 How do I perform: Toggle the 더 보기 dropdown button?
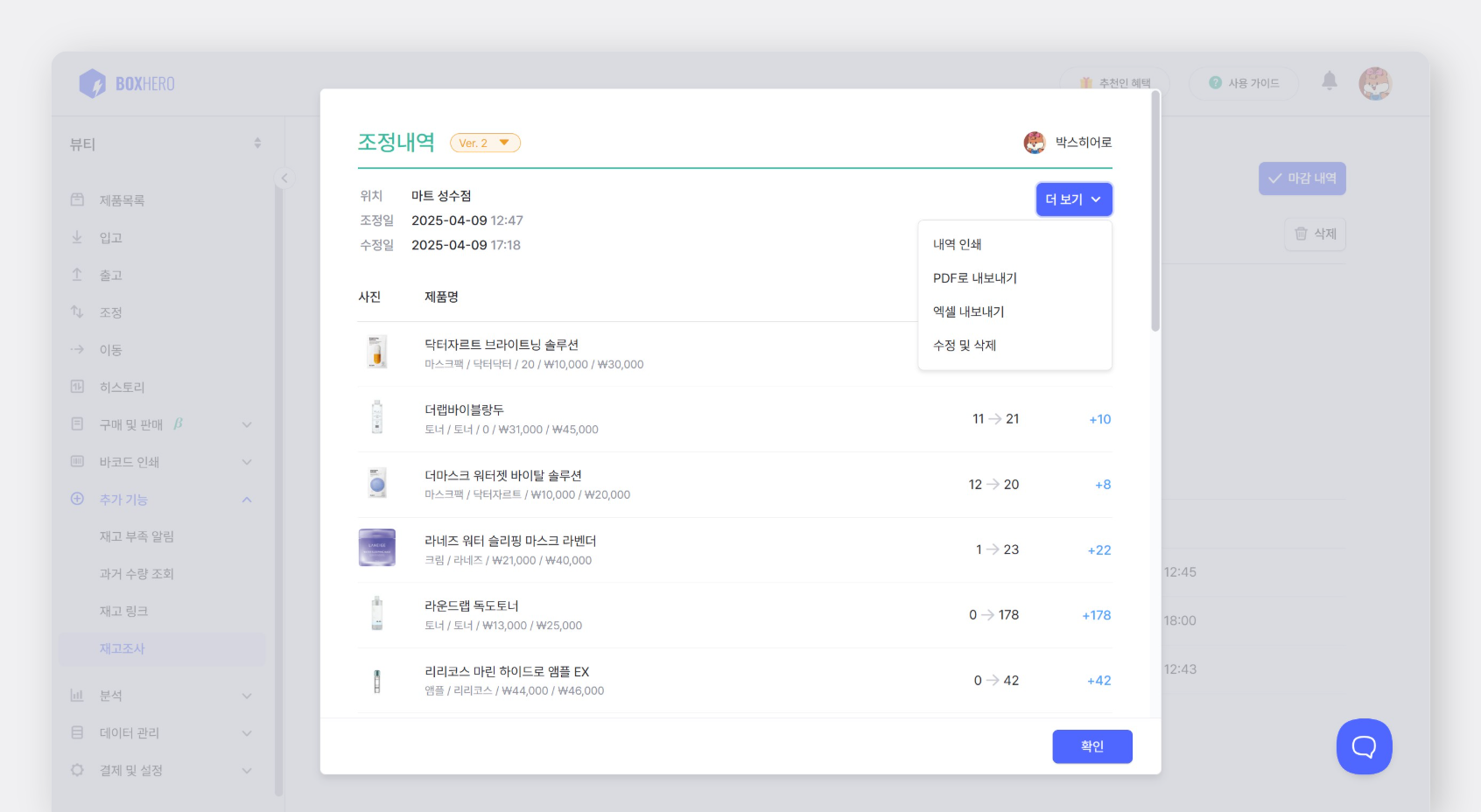pyautogui.click(x=1074, y=199)
